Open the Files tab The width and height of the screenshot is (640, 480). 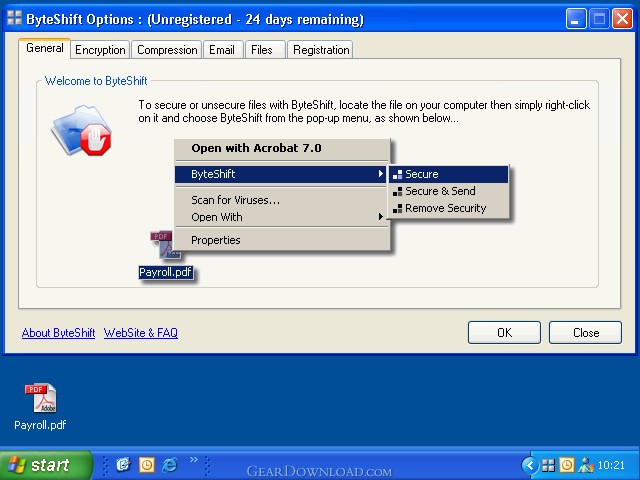(264, 50)
